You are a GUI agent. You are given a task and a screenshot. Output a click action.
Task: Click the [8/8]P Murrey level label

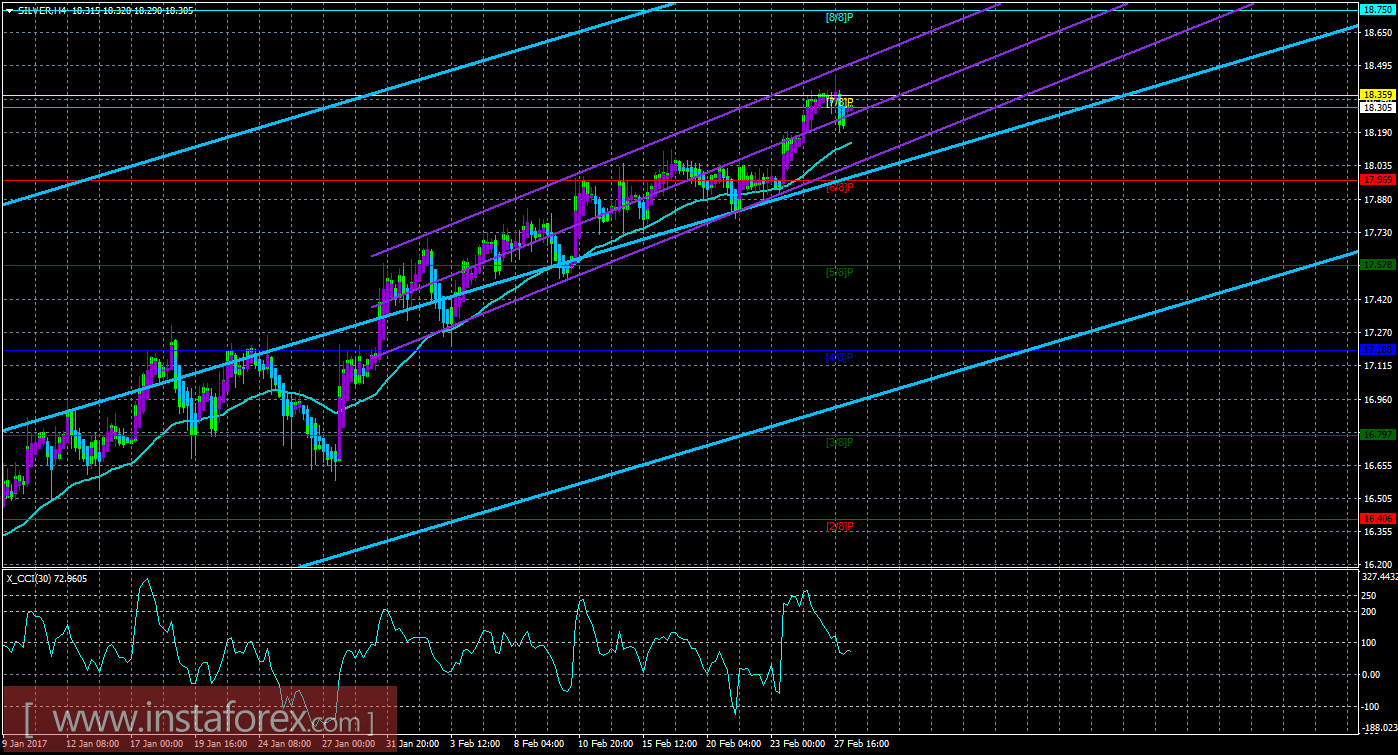[839, 18]
